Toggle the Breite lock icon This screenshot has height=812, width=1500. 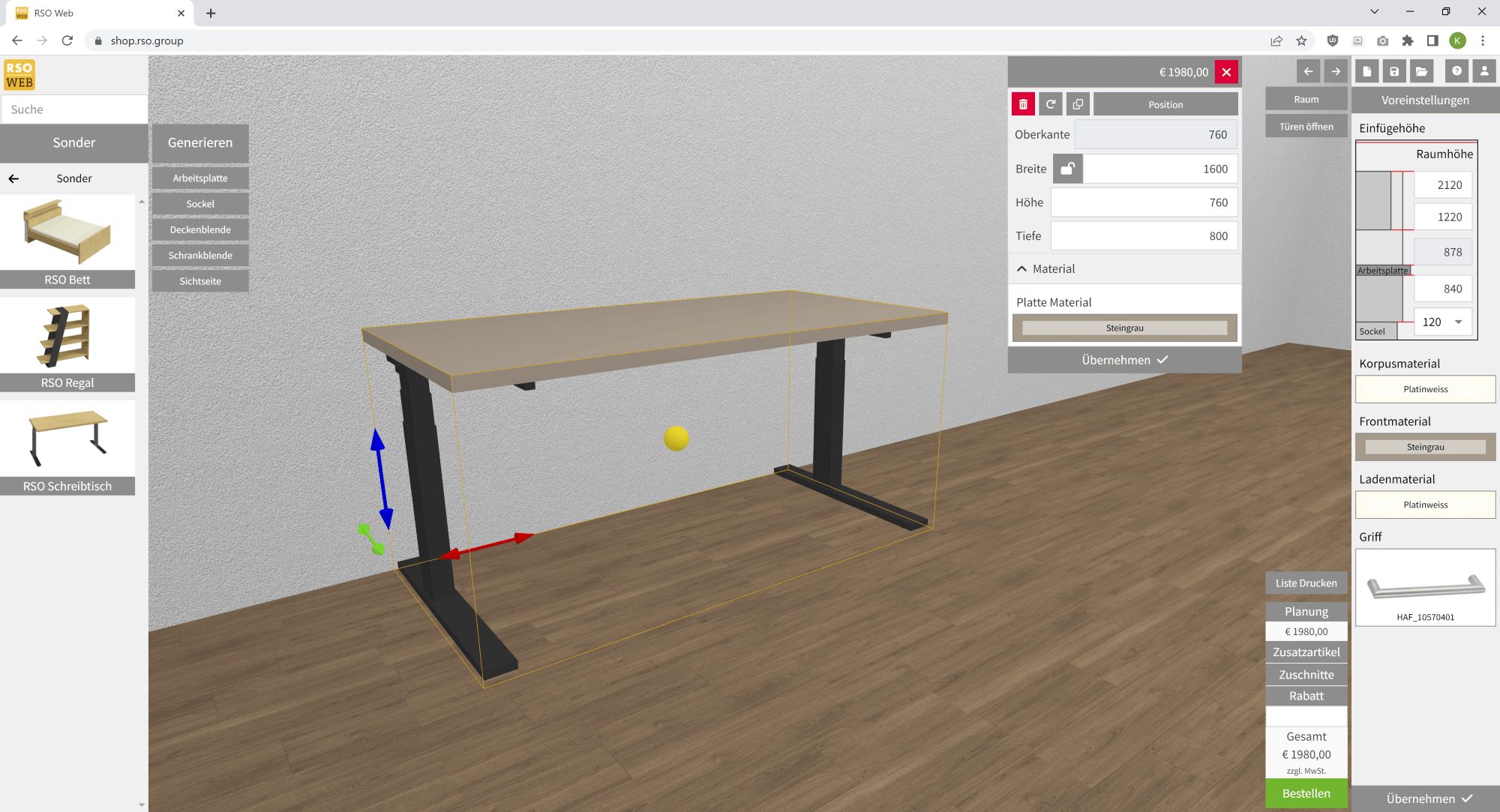click(1067, 169)
